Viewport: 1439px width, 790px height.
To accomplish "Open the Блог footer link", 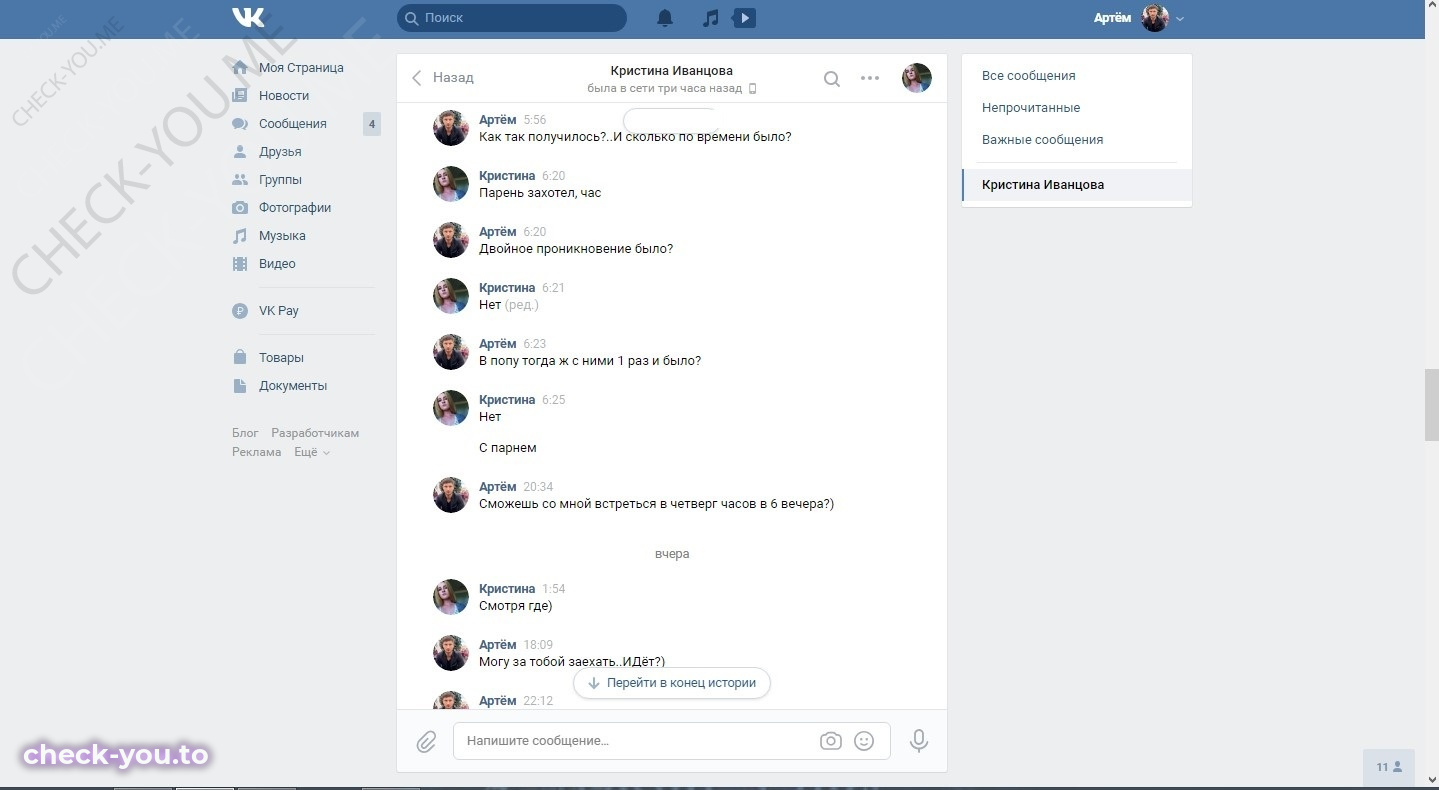I will pos(245,433).
